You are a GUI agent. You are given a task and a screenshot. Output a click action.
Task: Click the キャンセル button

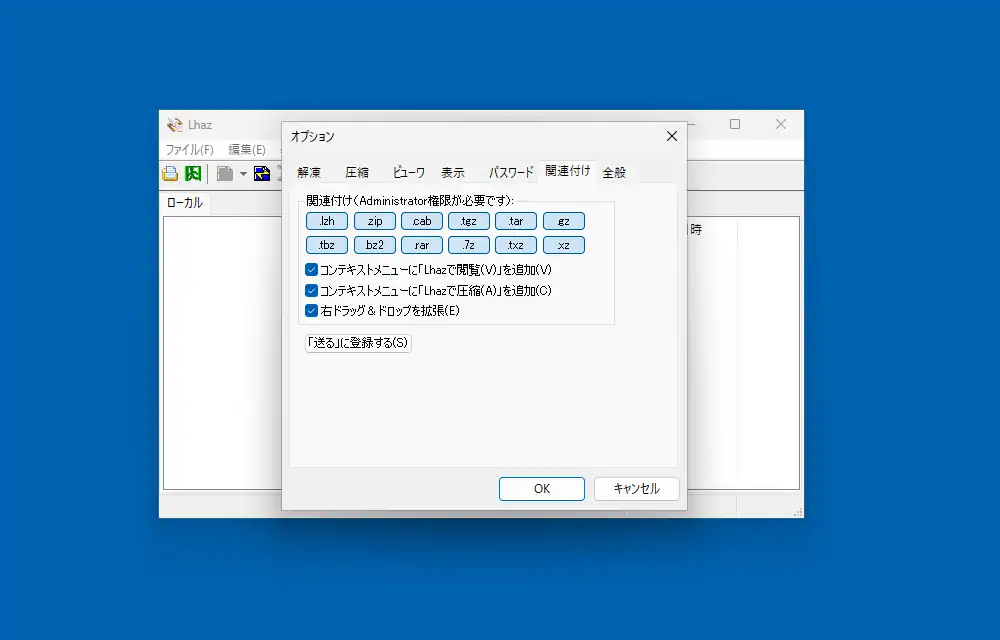636,489
